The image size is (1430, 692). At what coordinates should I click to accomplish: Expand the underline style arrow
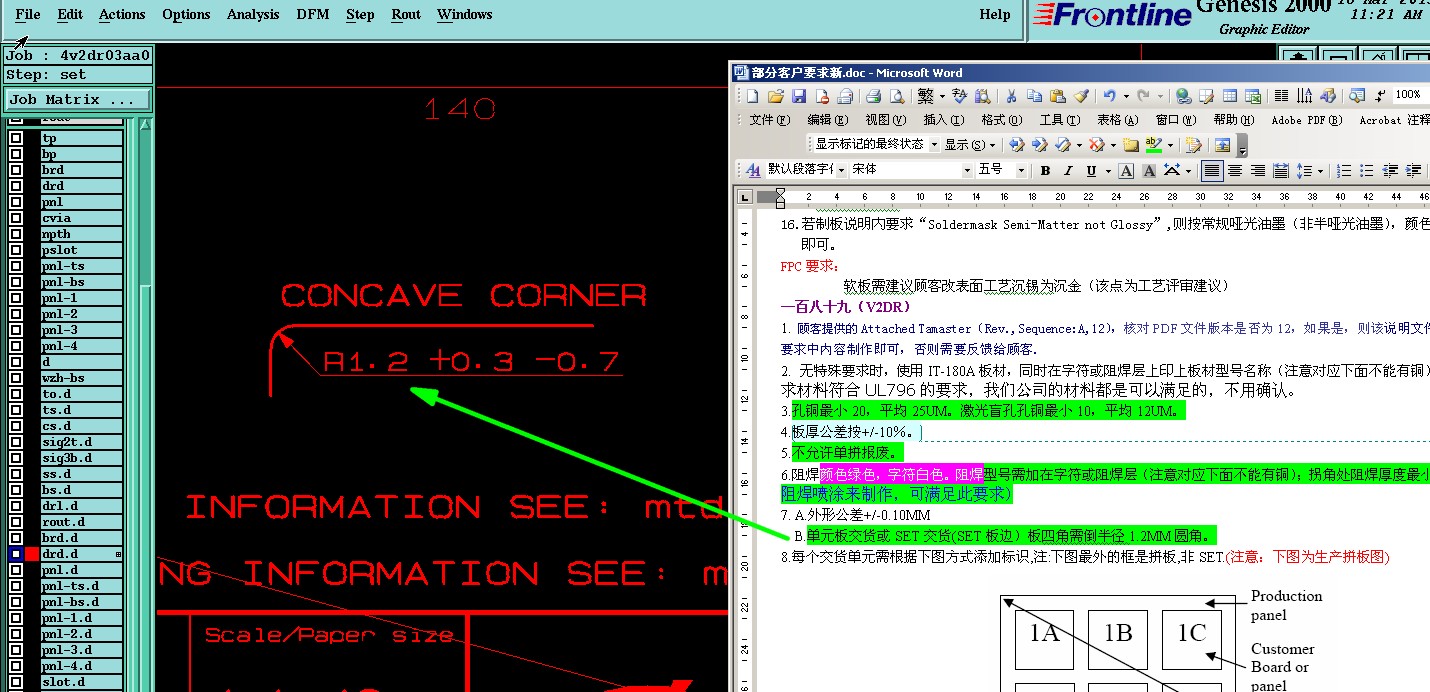1108,170
